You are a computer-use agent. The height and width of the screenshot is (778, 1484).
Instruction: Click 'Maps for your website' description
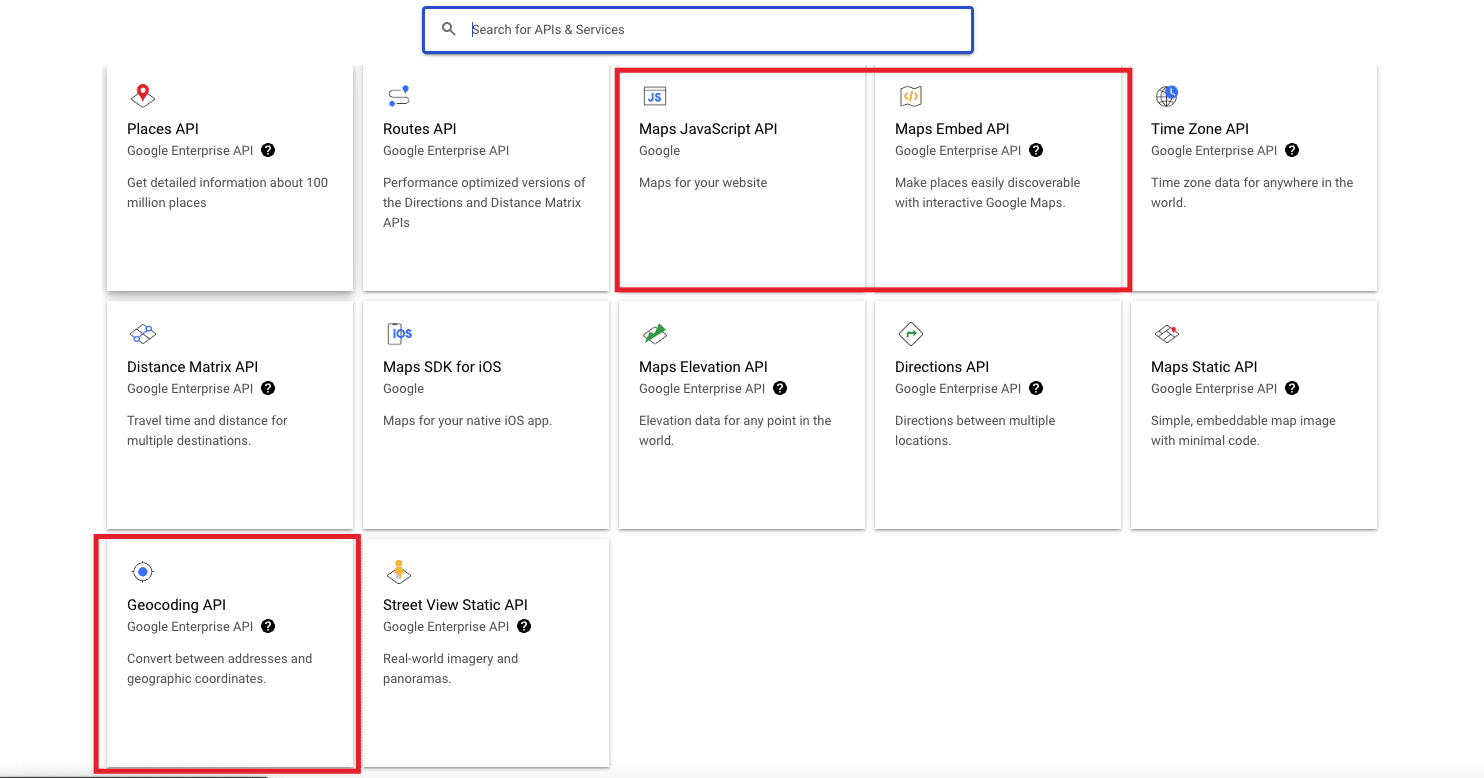coord(703,183)
